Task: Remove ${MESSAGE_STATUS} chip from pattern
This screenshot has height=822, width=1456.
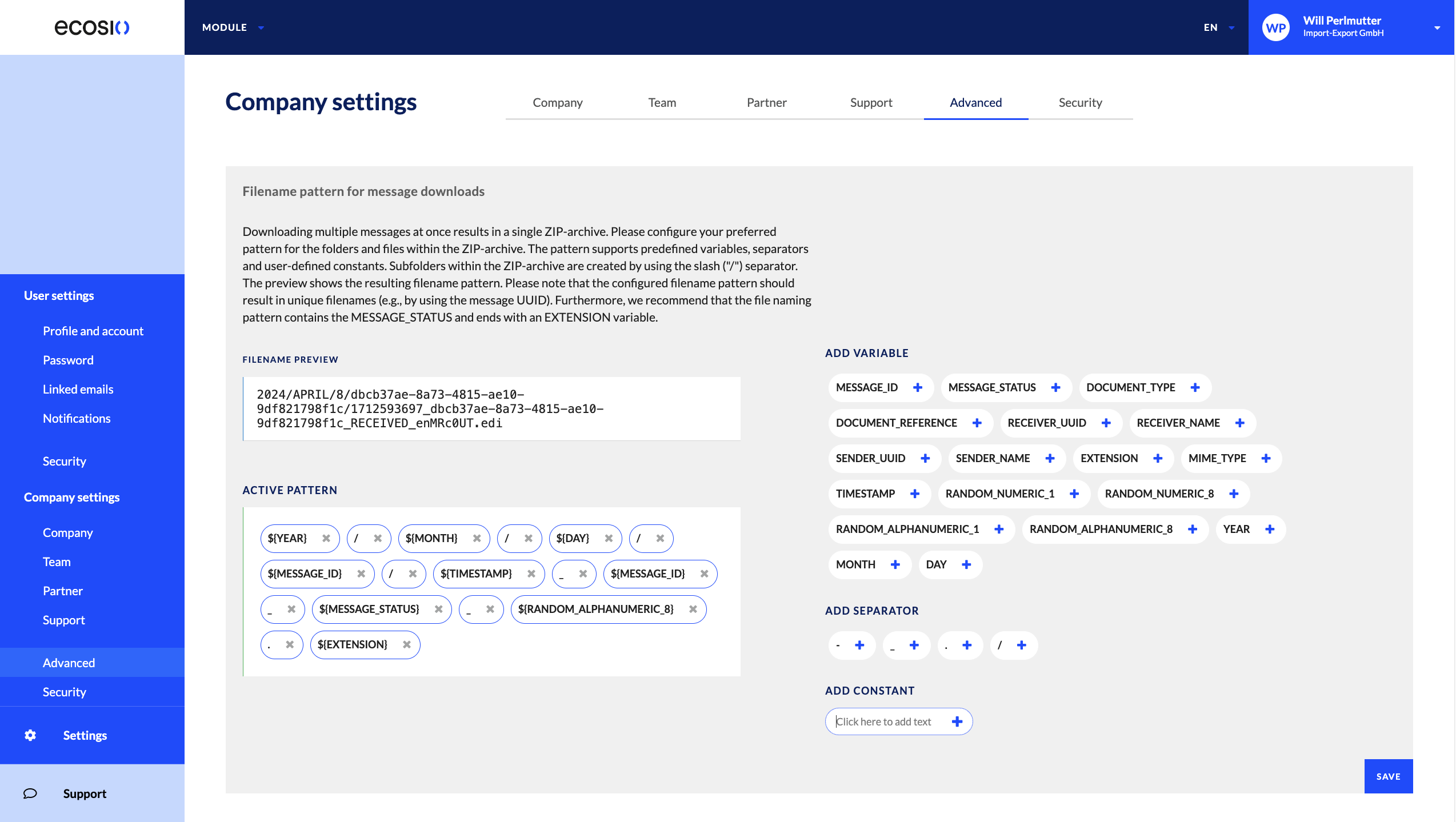Action: 438,609
